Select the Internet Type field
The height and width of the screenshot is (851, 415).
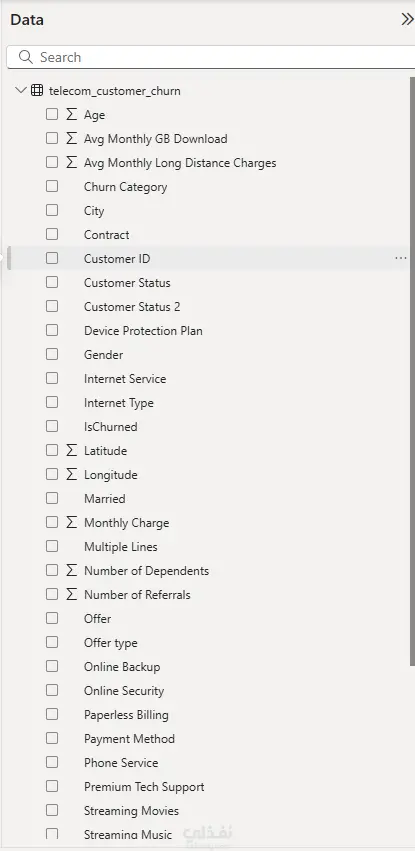(119, 403)
